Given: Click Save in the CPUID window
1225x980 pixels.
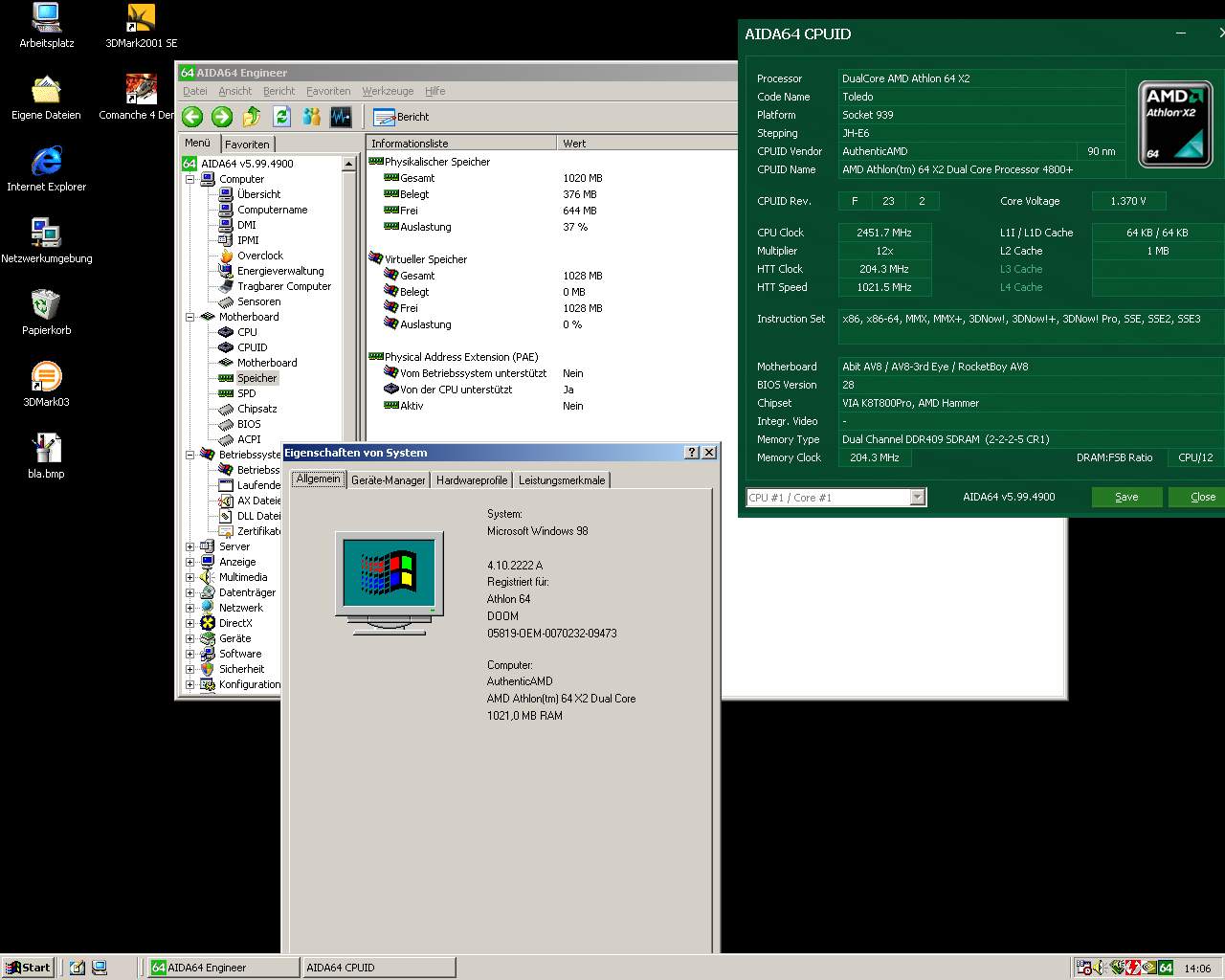Looking at the screenshot, I should (1126, 497).
